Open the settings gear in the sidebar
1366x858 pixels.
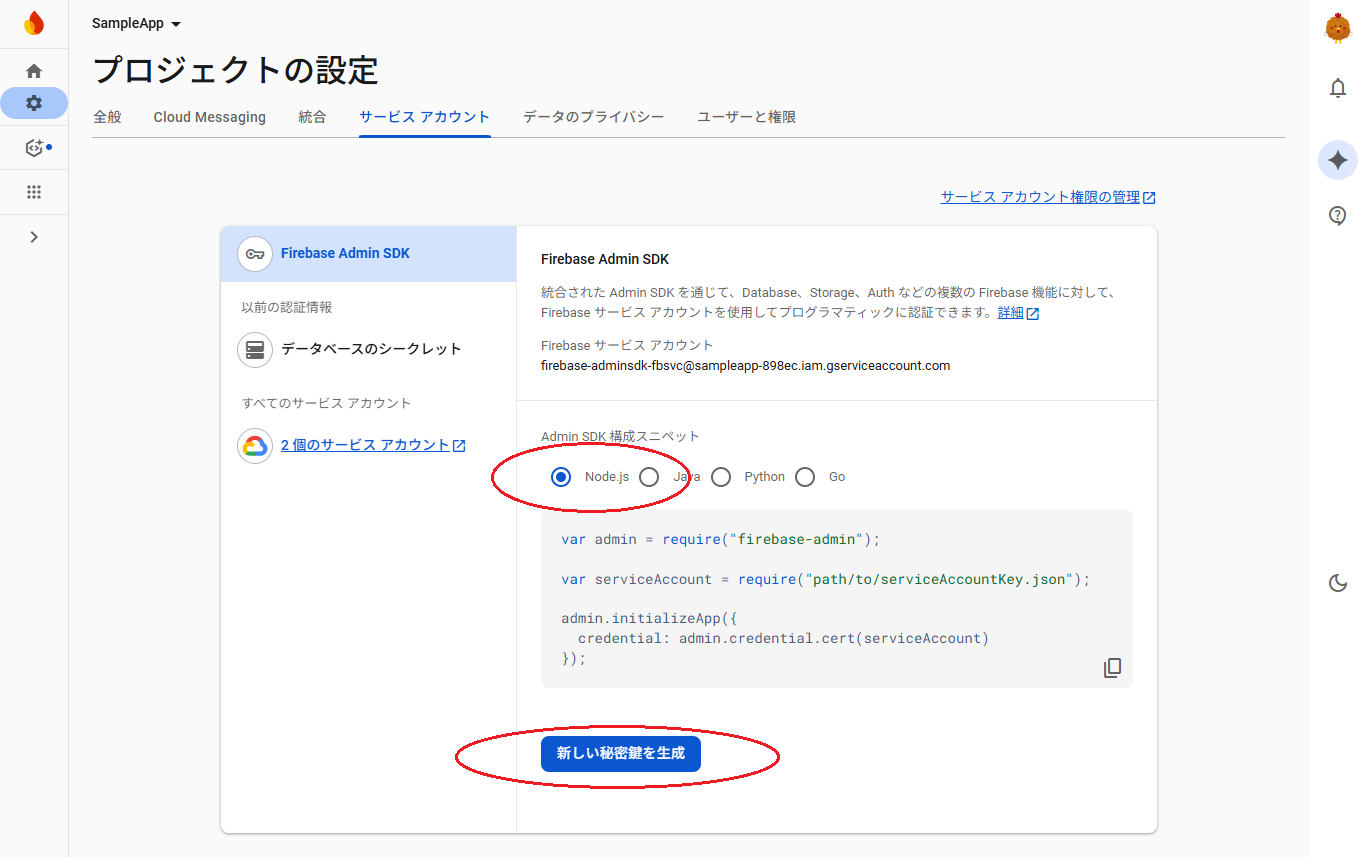tap(34, 103)
